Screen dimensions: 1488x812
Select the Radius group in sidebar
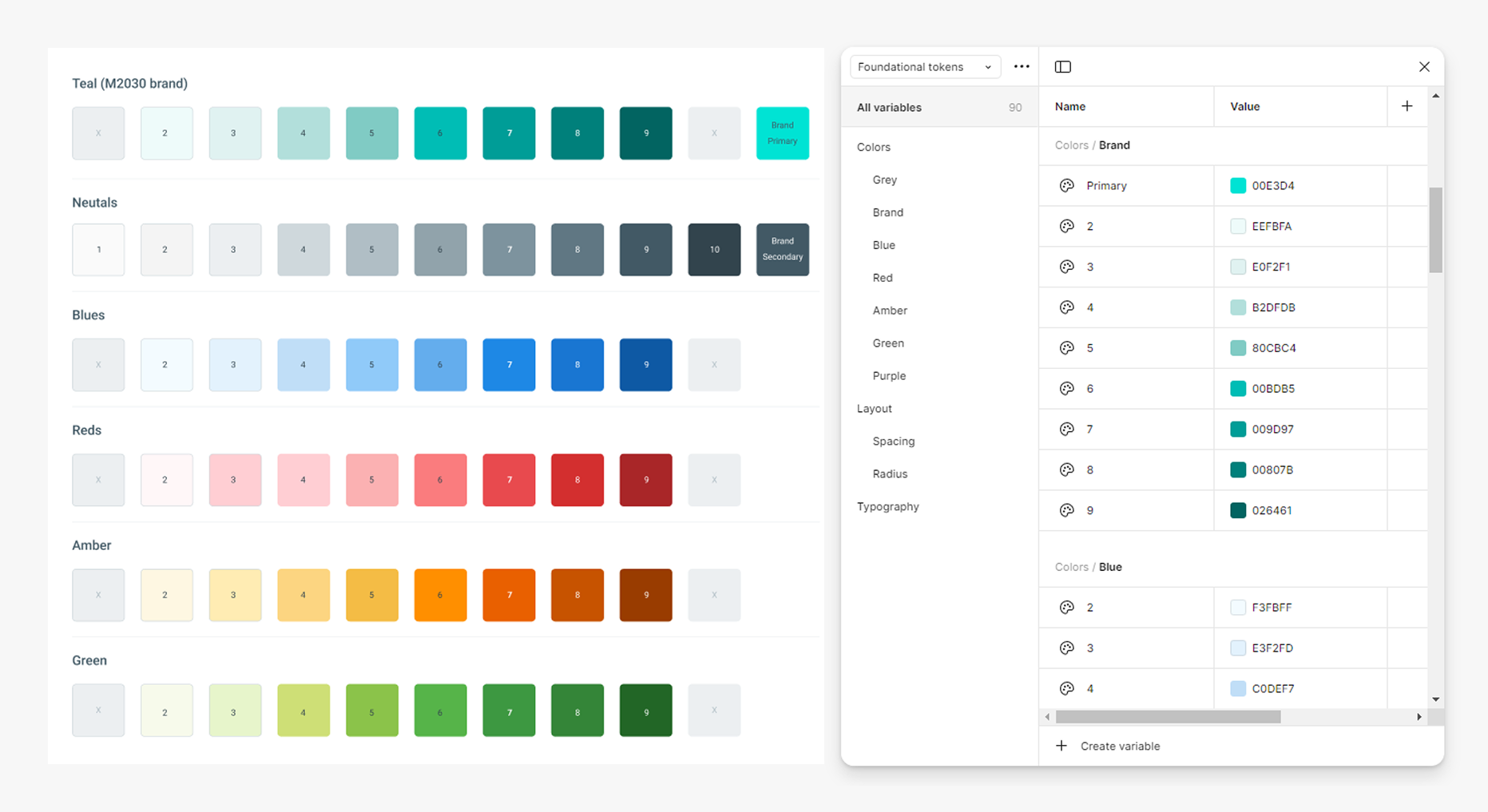[x=890, y=475]
